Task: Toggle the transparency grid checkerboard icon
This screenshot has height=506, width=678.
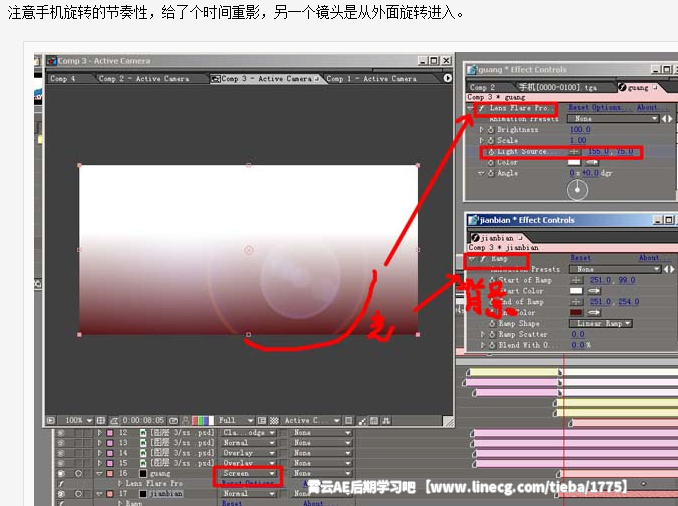Action: pos(274,420)
